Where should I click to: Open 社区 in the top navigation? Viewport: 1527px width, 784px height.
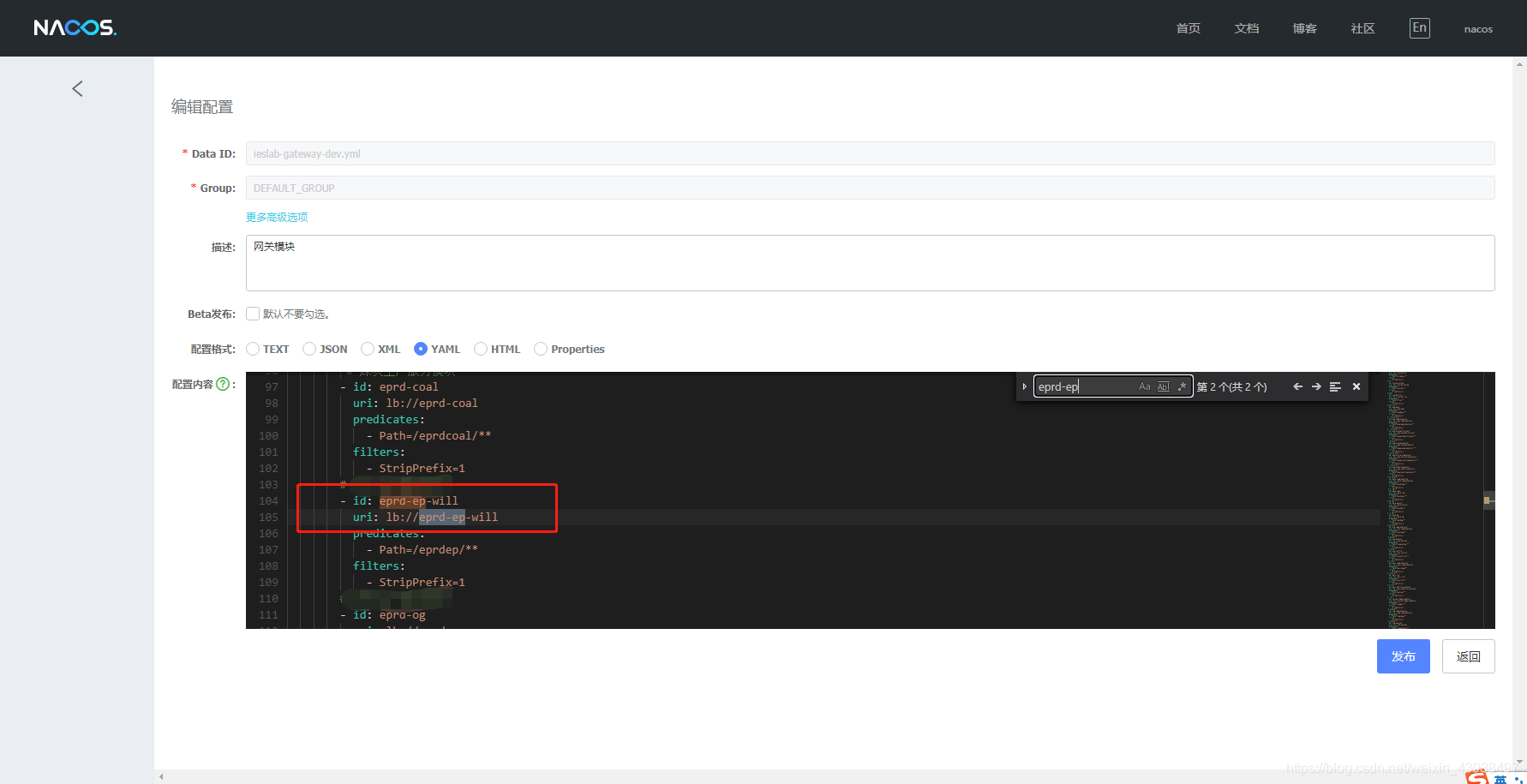click(x=1363, y=28)
